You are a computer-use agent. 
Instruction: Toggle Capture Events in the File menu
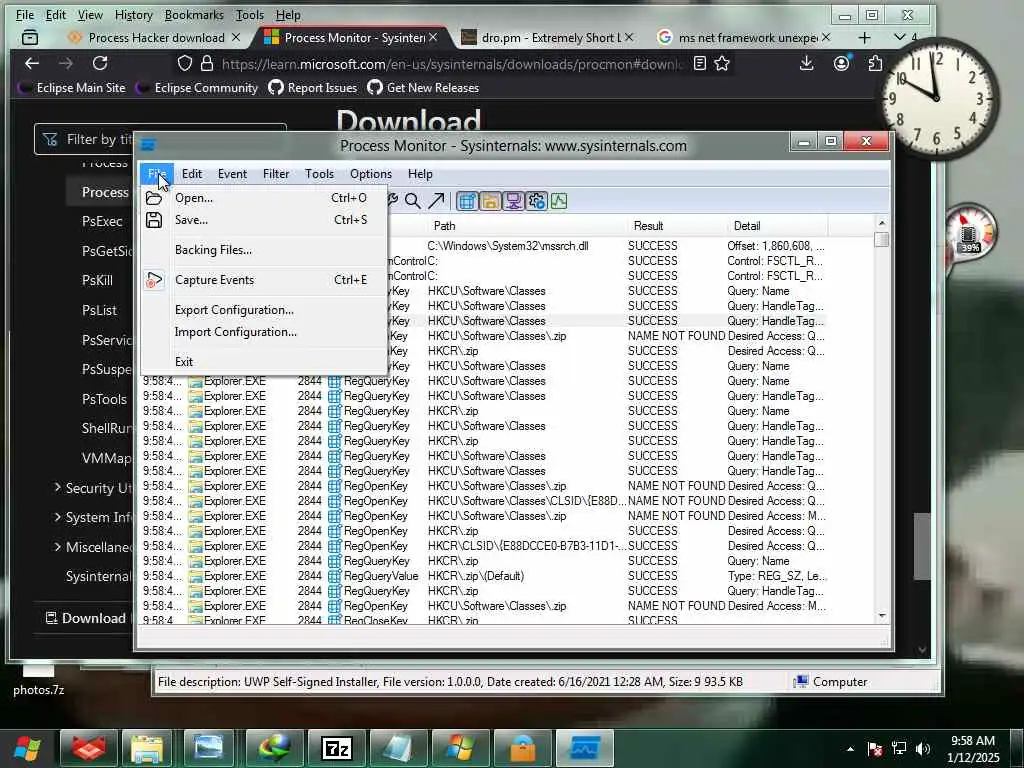tap(264, 280)
